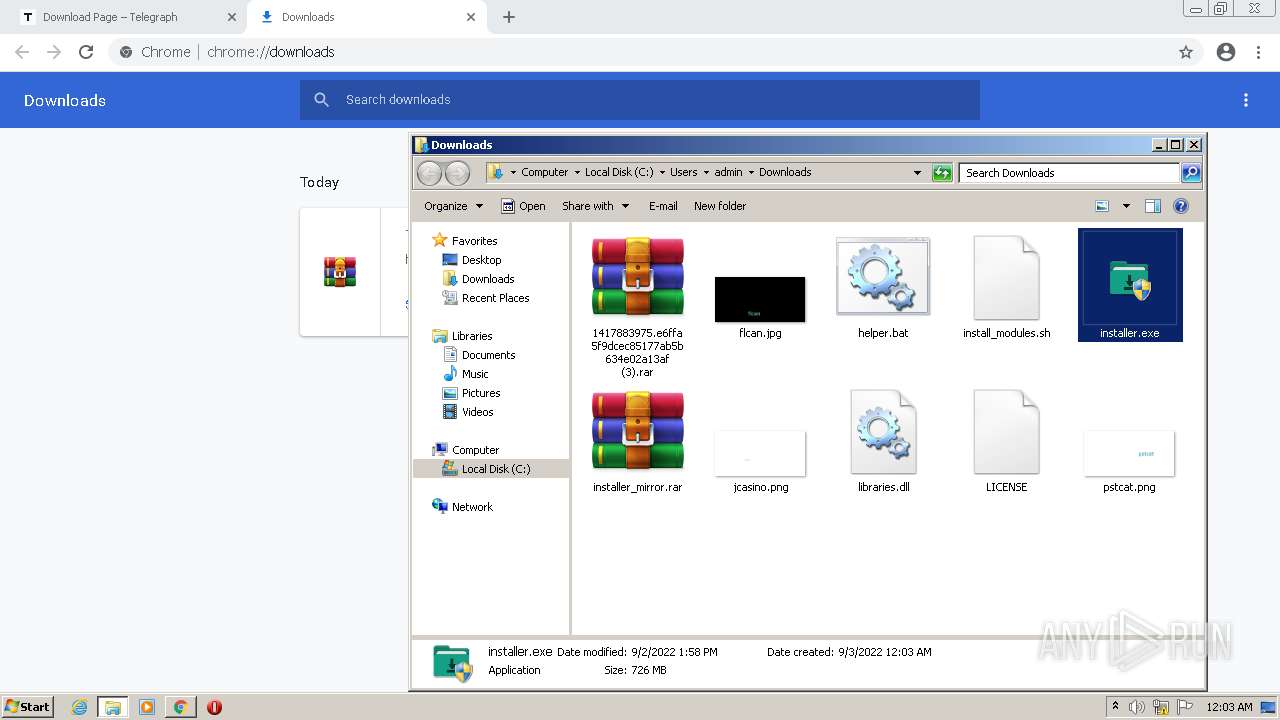Open Windows Explorer taskbar button
This screenshot has width=1280, height=720.
click(x=113, y=707)
